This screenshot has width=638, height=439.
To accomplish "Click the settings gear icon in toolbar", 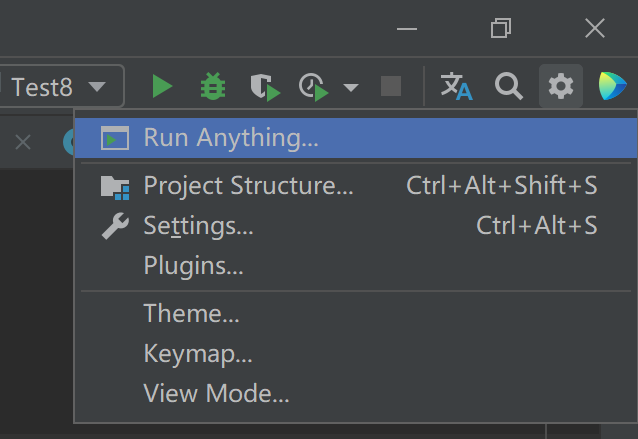I will tap(561, 87).
